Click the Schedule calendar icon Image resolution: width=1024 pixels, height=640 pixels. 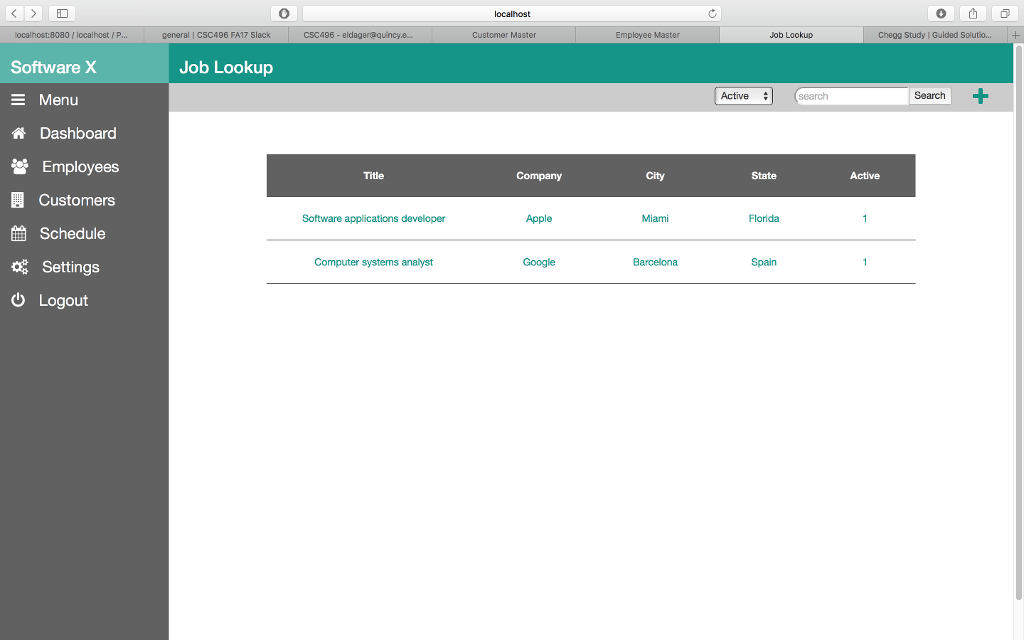[19, 233]
